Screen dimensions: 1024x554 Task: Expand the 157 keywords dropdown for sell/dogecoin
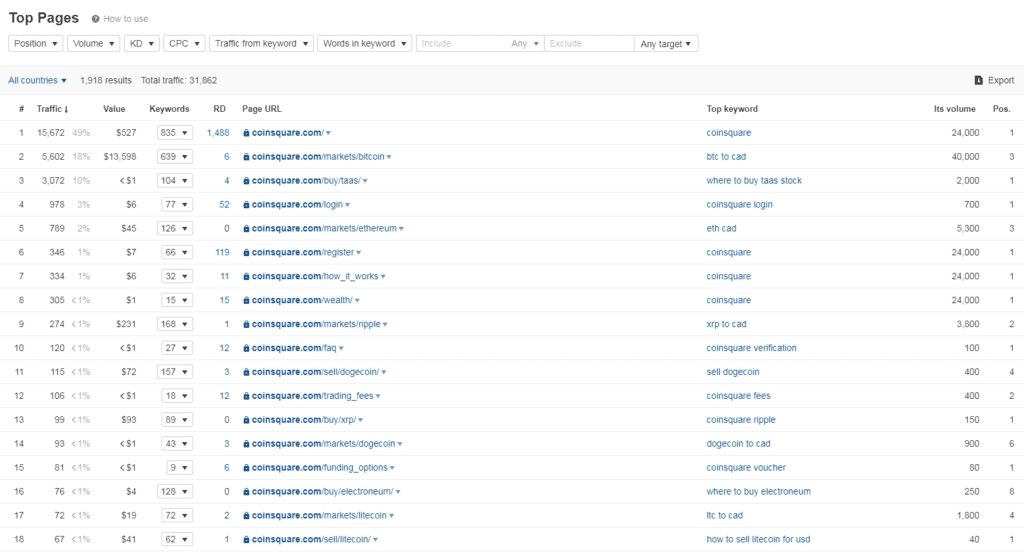coord(174,372)
